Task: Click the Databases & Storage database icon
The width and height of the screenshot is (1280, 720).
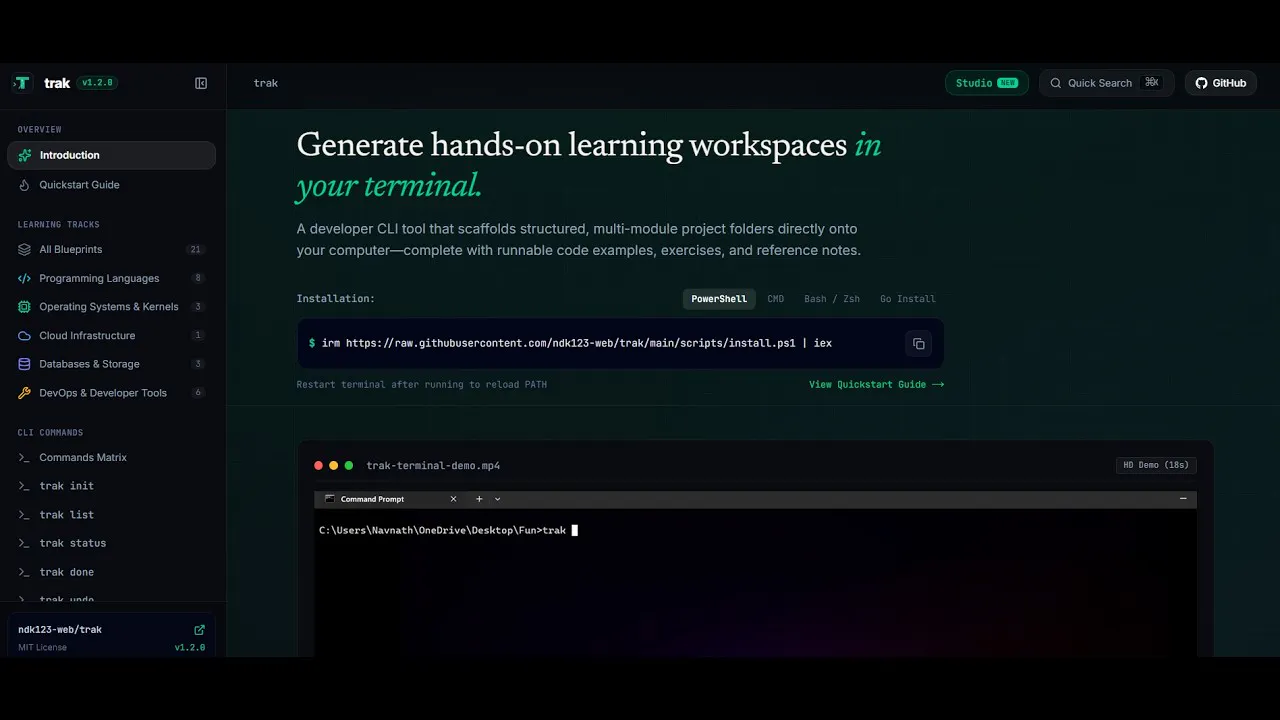Action: pos(25,364)
